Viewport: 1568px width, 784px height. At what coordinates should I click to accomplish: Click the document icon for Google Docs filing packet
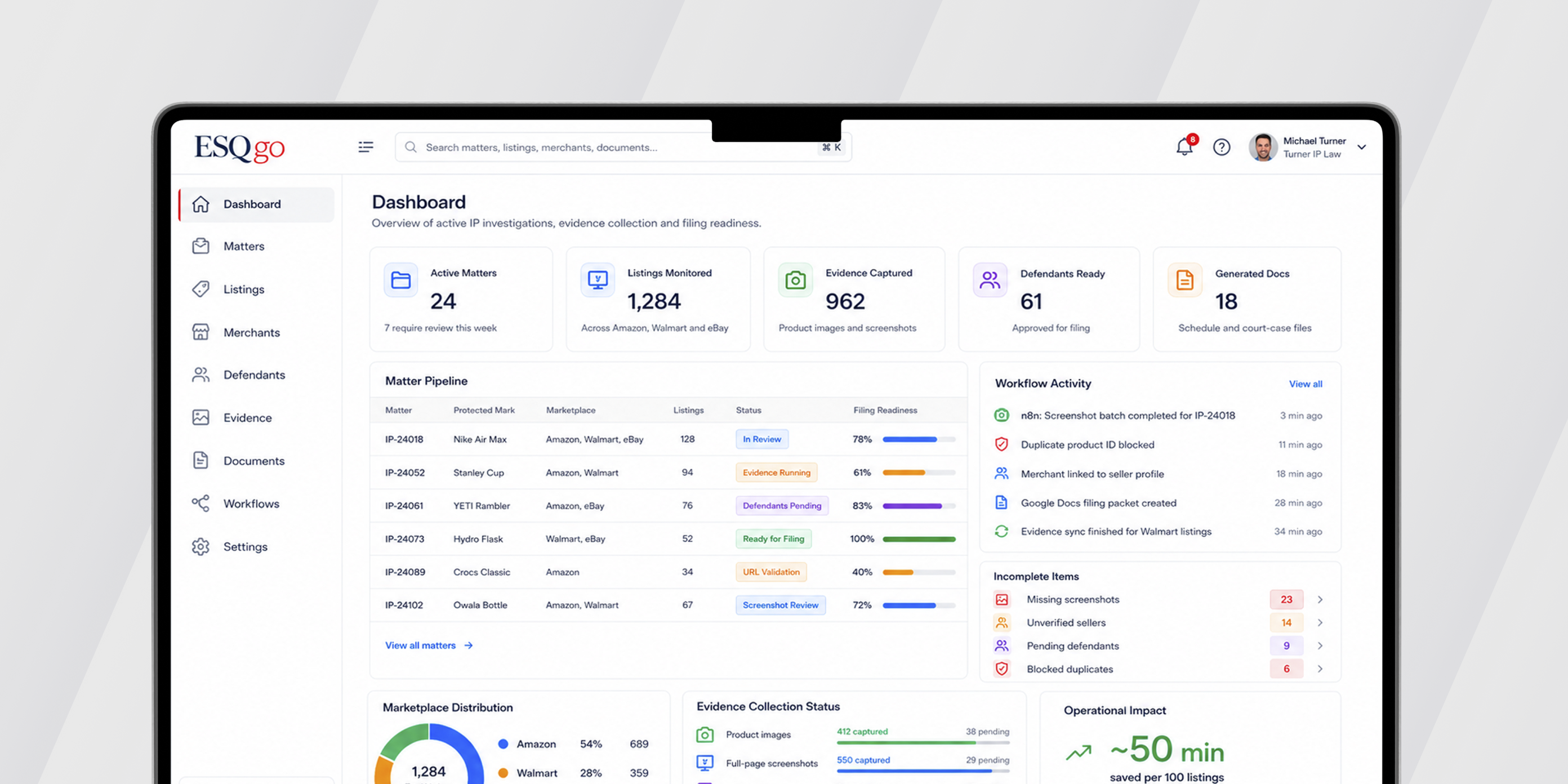point(1001,502)
